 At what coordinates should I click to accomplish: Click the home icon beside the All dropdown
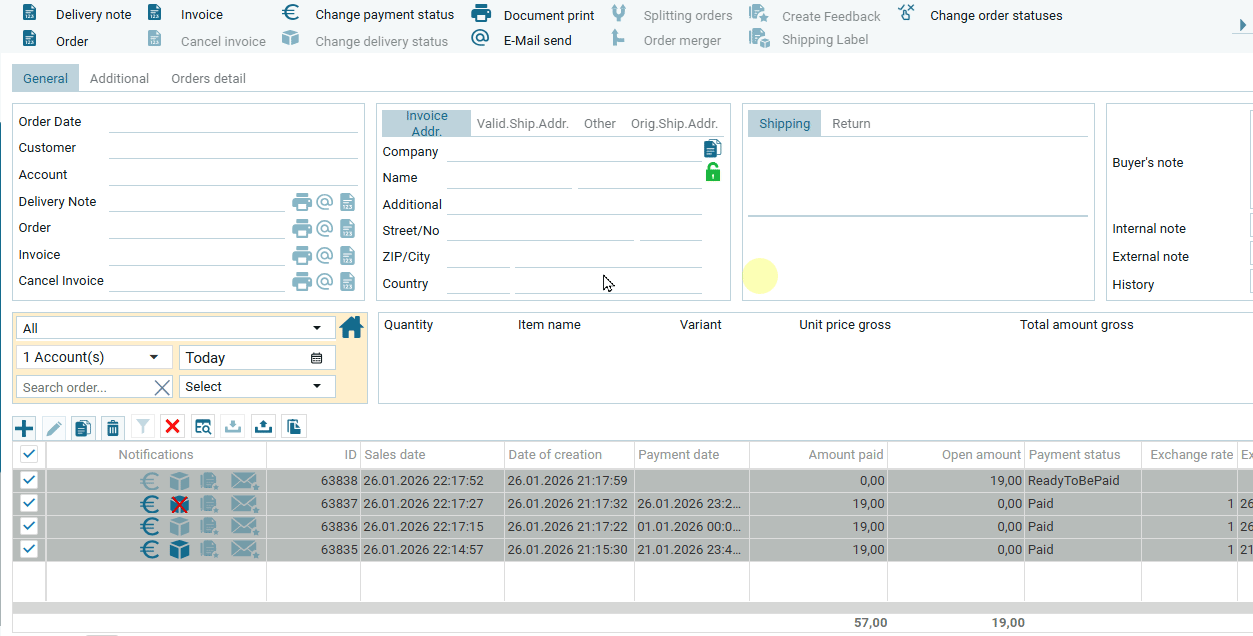click(351, 327)
